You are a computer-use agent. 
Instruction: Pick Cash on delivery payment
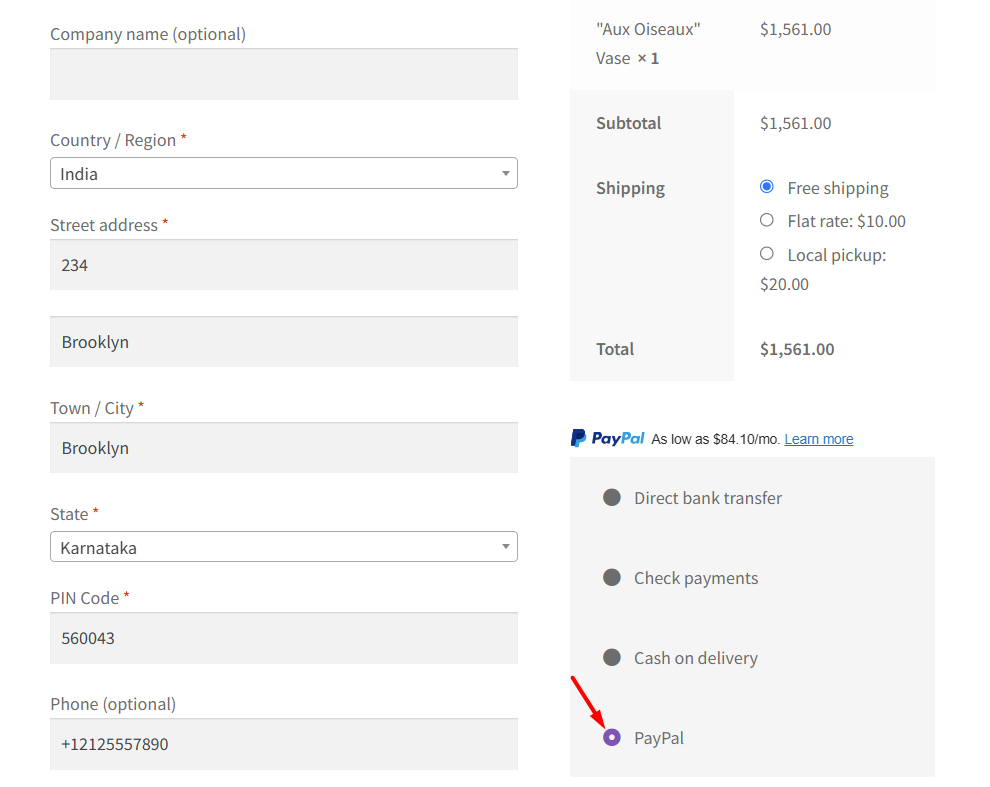(611, 657)
